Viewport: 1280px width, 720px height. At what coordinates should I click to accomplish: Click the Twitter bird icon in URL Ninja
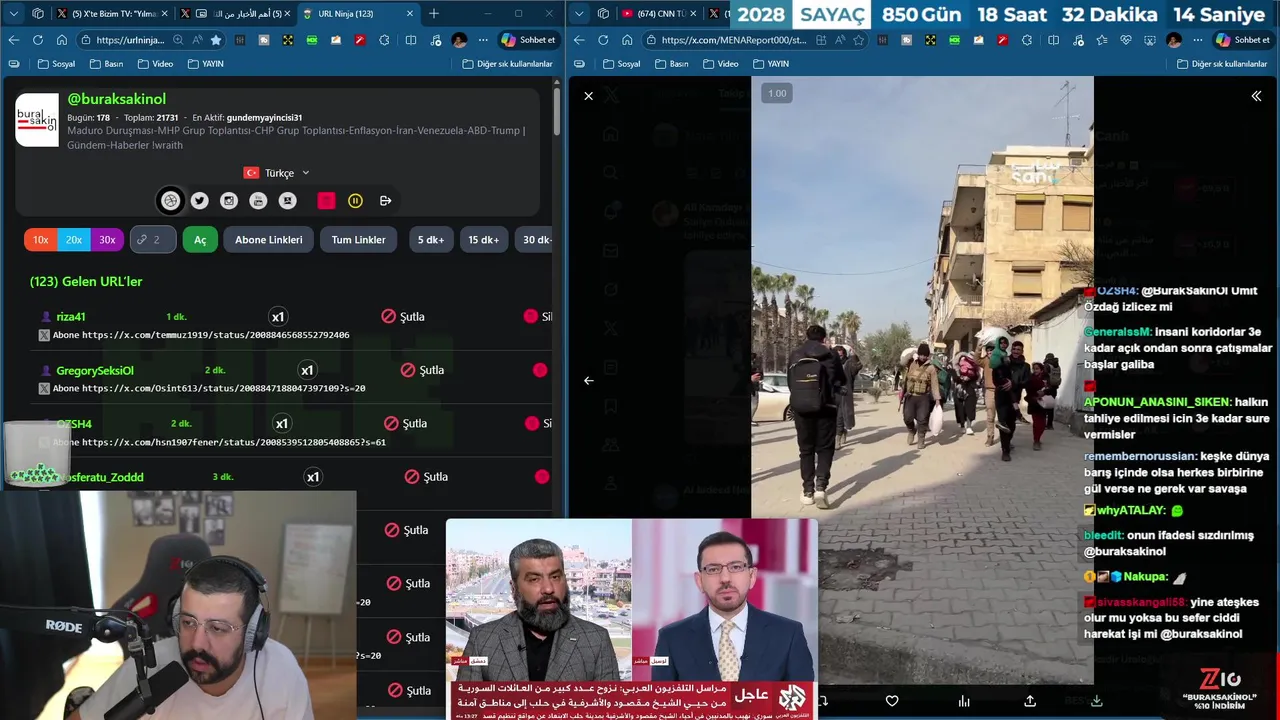200,201
